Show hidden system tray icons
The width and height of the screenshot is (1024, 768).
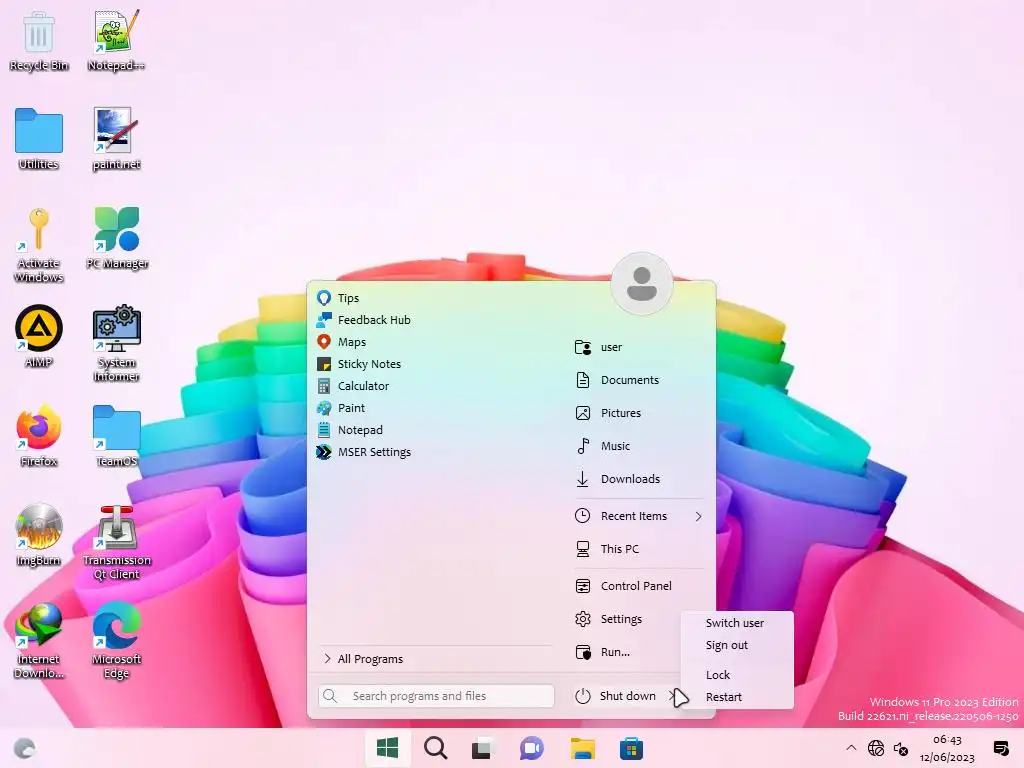click(x=850, y=748)
